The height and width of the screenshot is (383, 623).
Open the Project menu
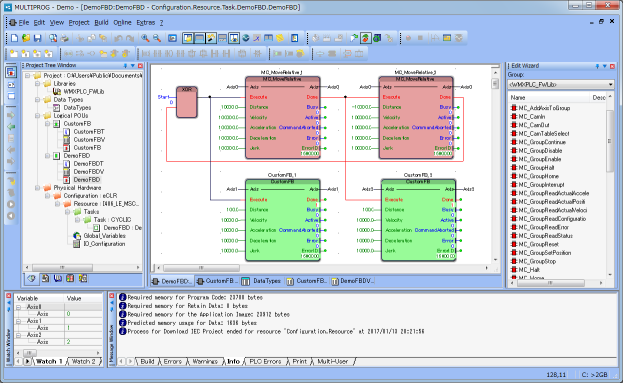point(79,23)
